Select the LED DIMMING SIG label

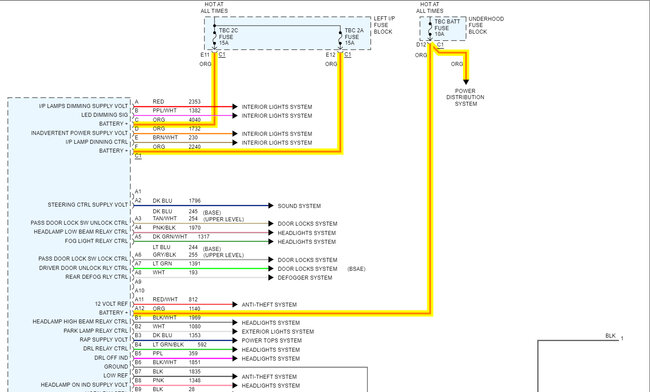104,115
